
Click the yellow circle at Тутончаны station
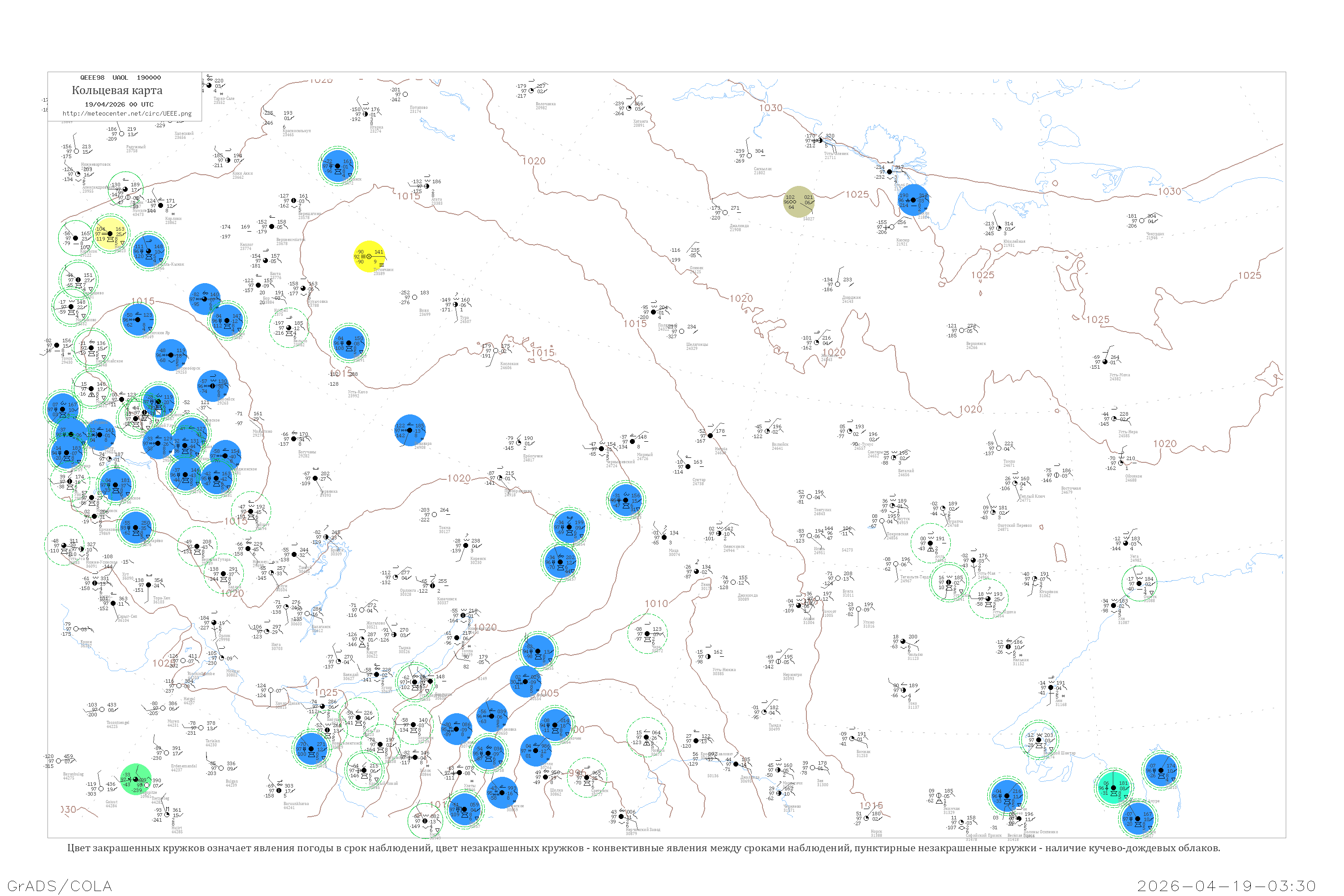pyautogui.click(x=369, y=257)
